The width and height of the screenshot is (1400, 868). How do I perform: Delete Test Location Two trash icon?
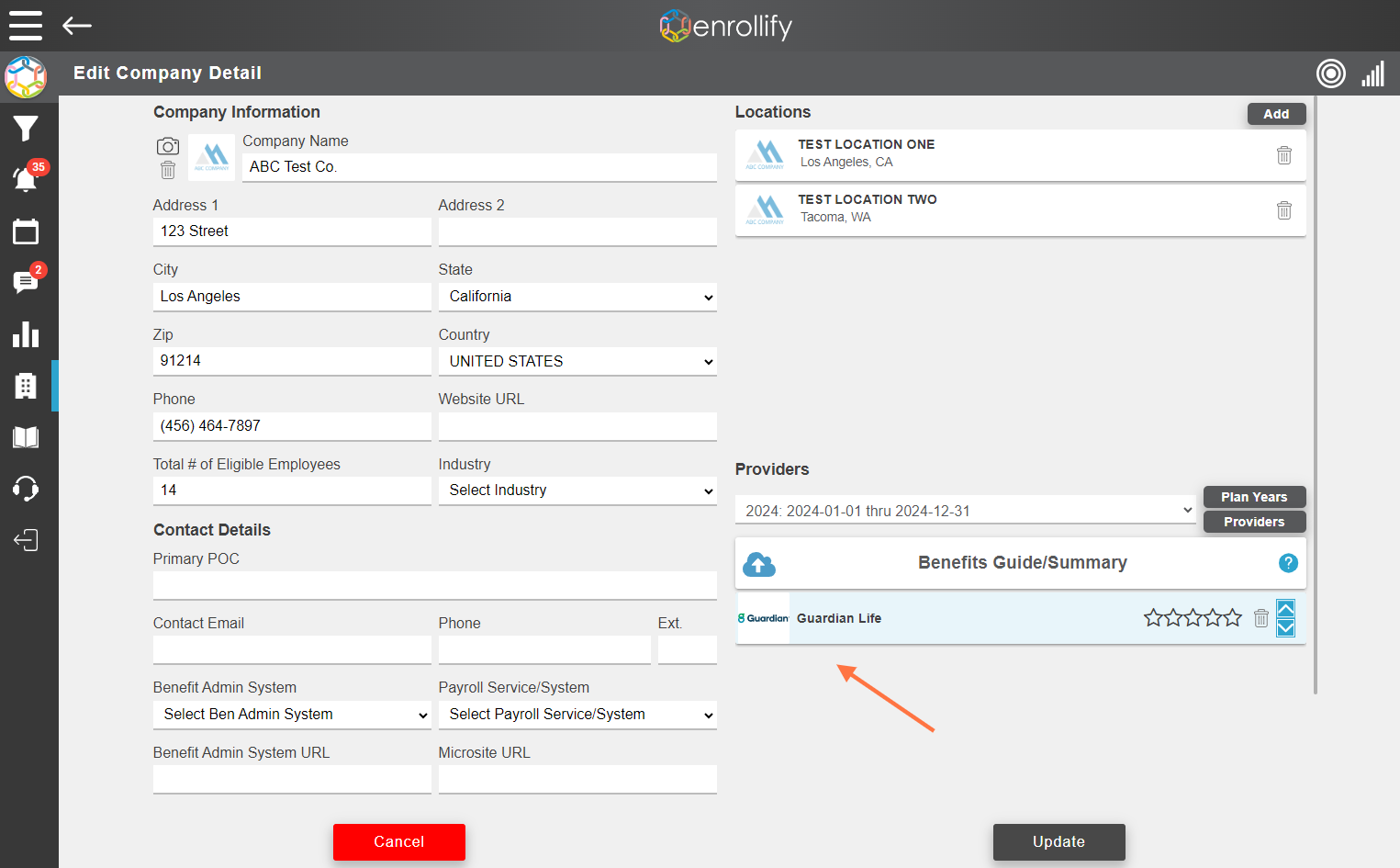(1284, 210)
